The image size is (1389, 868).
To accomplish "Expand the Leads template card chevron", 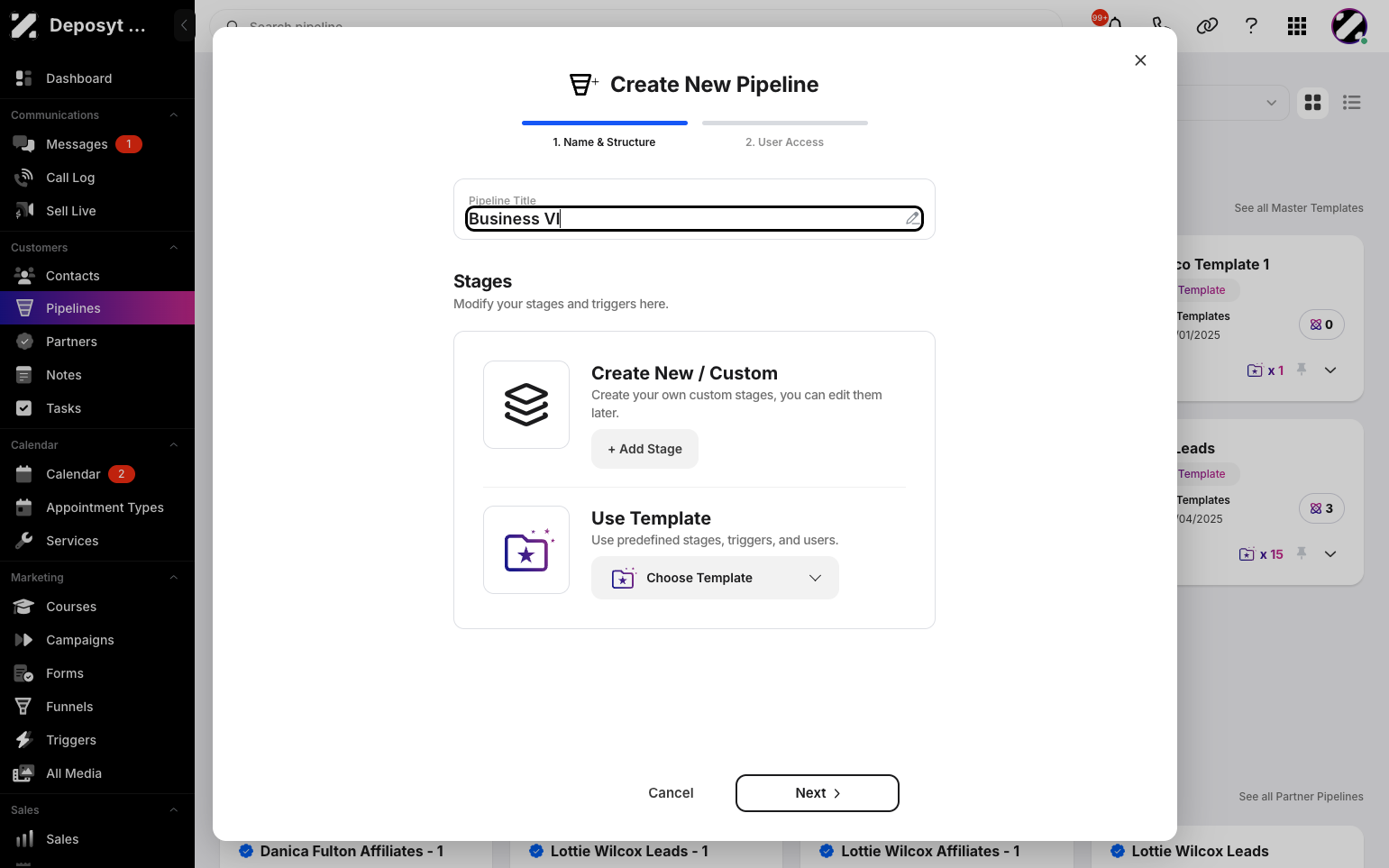I will tap(1330, 554).
